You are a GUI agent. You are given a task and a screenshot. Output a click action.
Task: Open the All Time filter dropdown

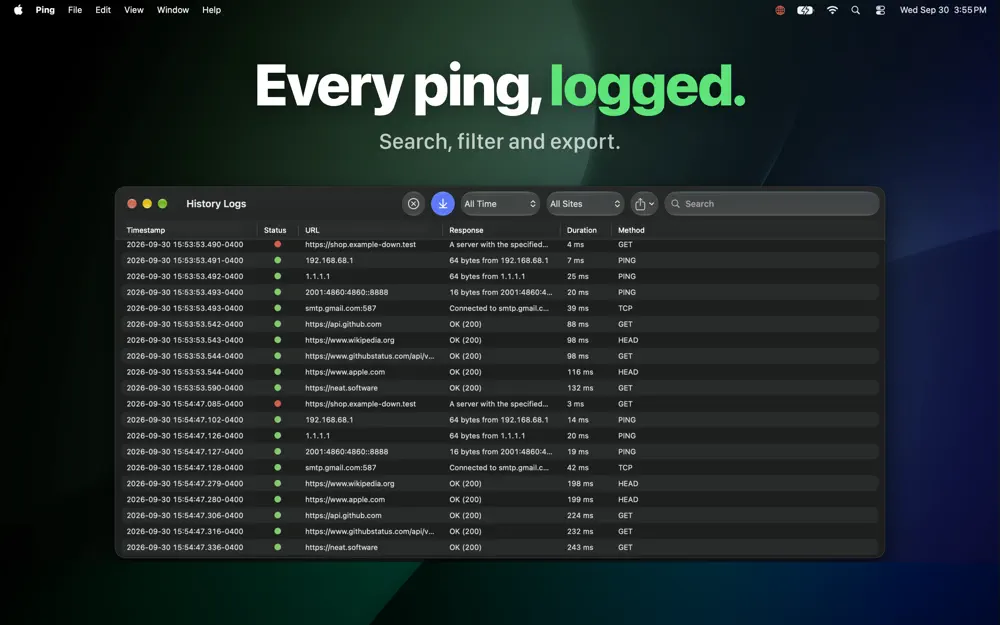click(x=500, y=203)
